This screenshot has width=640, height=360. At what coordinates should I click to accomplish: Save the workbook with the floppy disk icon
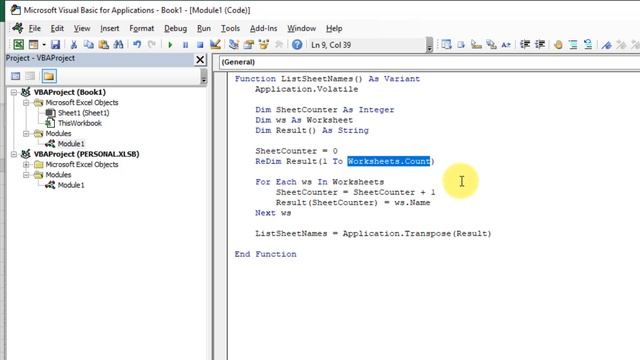point(56,44)
